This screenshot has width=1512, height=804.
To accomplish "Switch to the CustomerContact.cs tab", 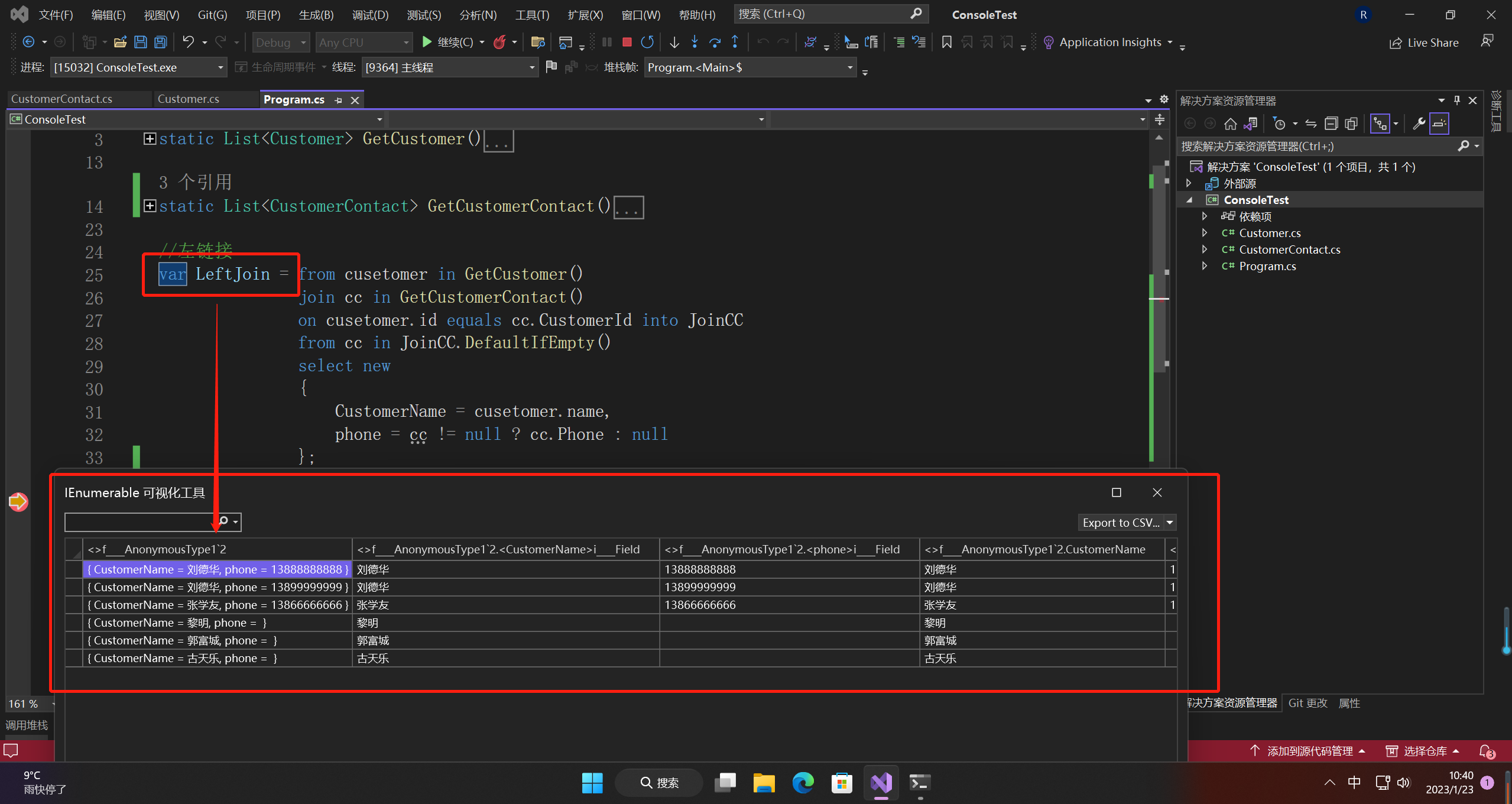I will tap(62, 99).
